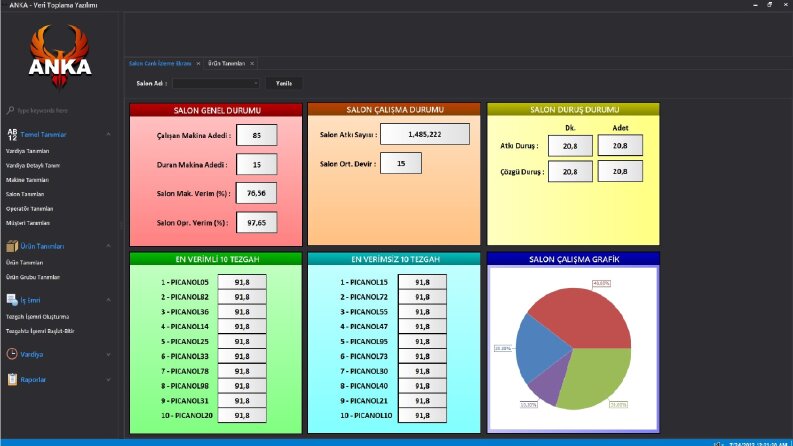Click the Atkı Duruş Adet value field
The image size is (793, 446).
point(620,145)
